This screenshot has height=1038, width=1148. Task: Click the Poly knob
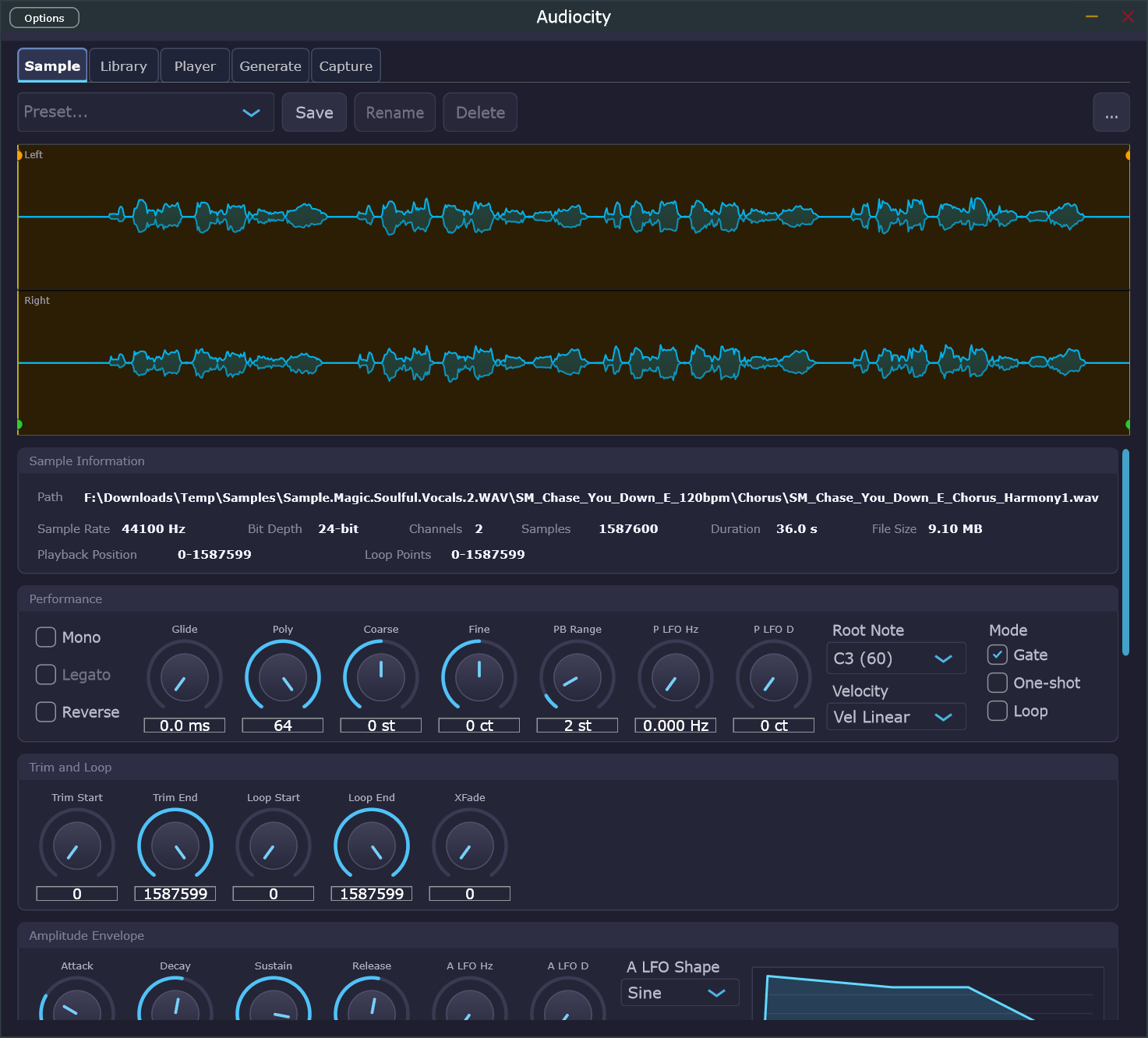coord(283,677)
